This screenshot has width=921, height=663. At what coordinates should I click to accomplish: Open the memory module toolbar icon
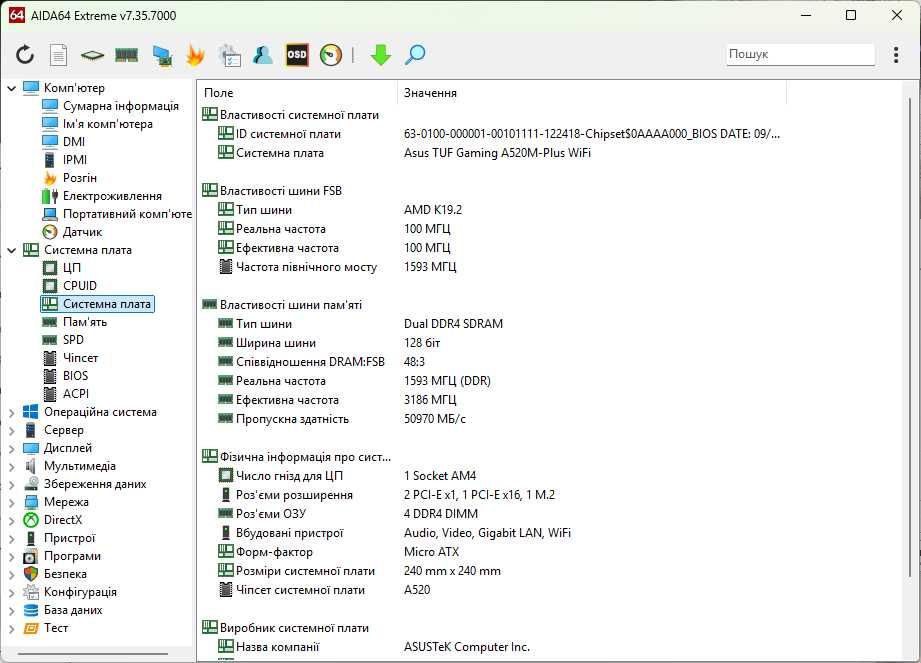[x=126, y=55]
